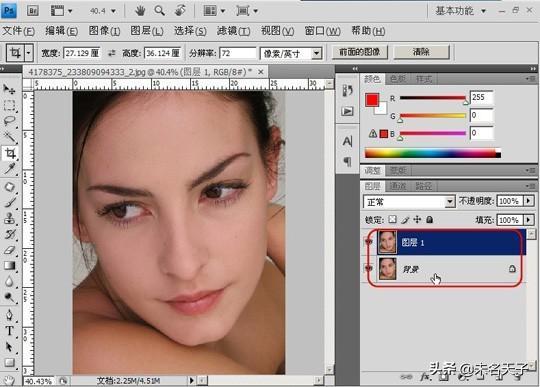Viewport: 540px width, 387px height.
Task: Open the 滤镜(T) menu
Action: [x=233, y=31]
